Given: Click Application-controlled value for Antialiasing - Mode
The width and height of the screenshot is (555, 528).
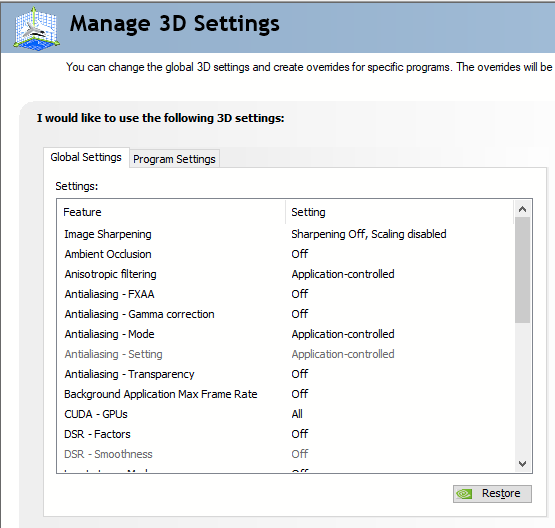Looking at the screenshot, I should (x=343, y=334).
